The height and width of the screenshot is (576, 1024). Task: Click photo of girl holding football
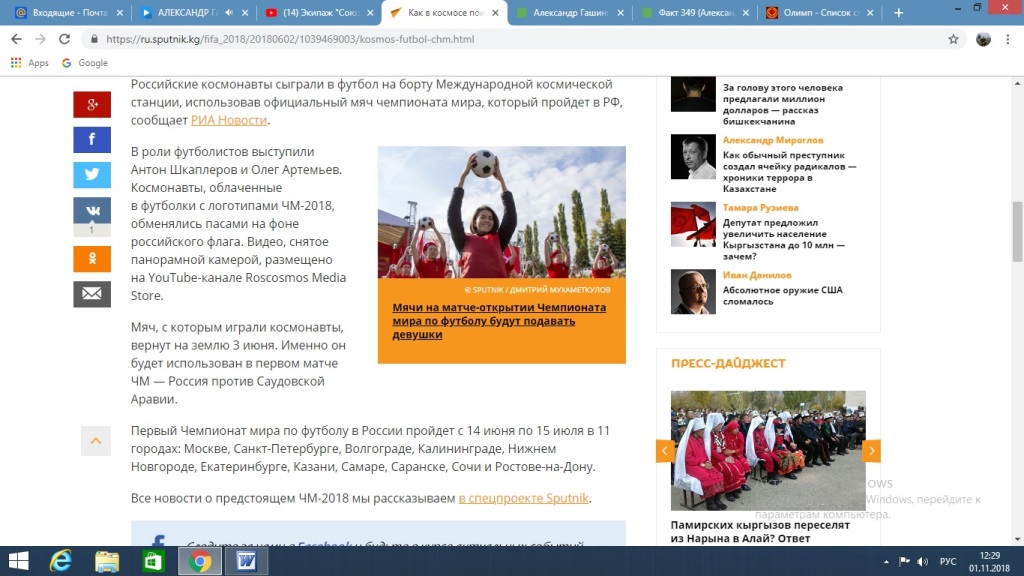click(x=502, y=212)
